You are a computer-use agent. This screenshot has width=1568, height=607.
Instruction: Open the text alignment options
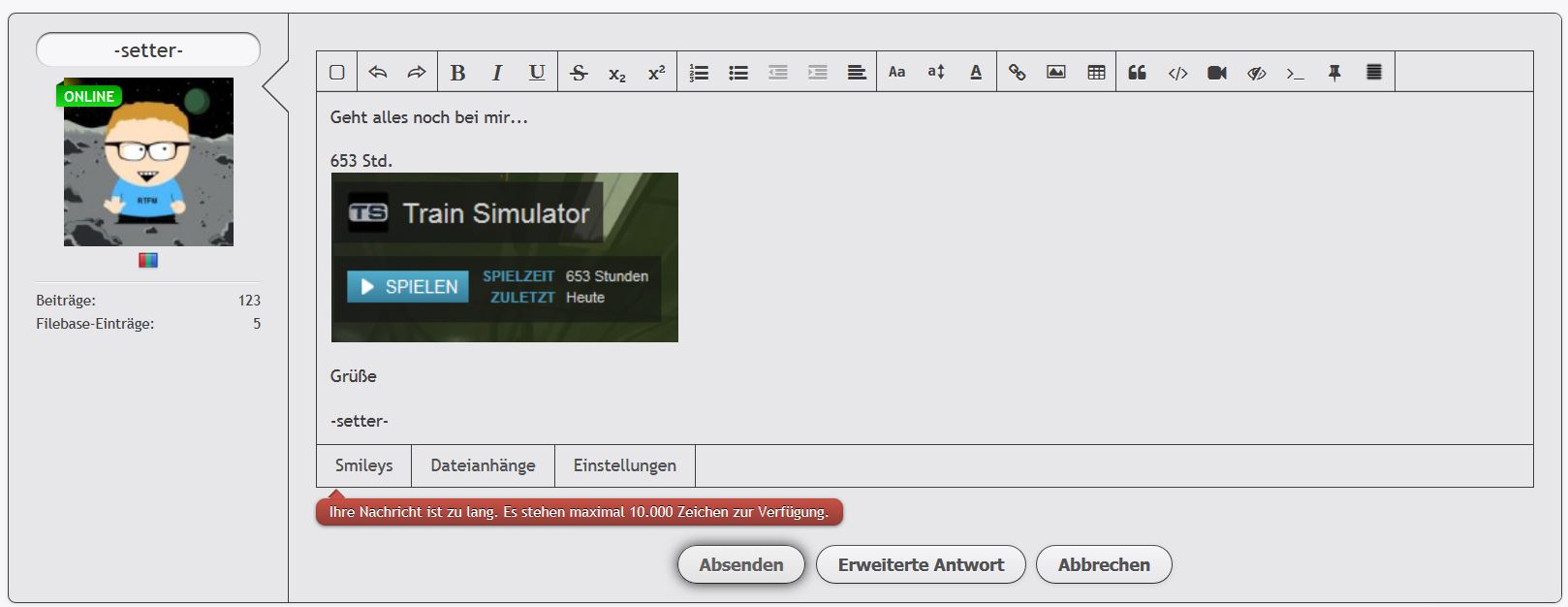coord(857,72)
